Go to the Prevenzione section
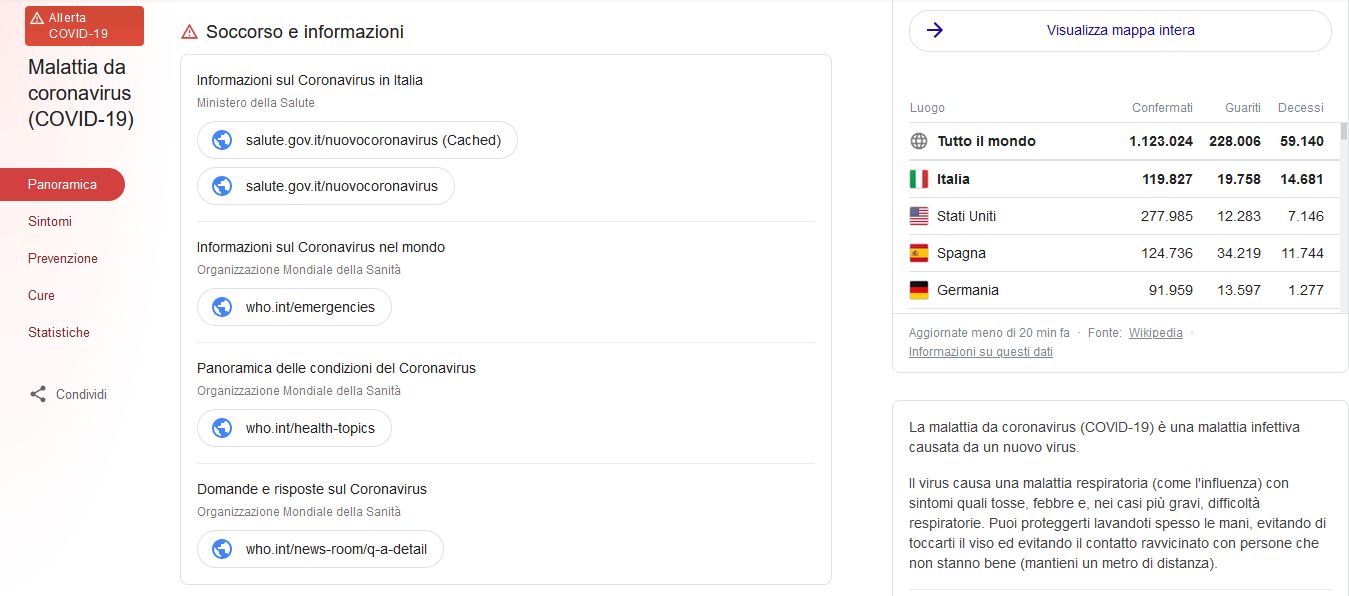The image size is (1349, 596). [x=63, y=258]
